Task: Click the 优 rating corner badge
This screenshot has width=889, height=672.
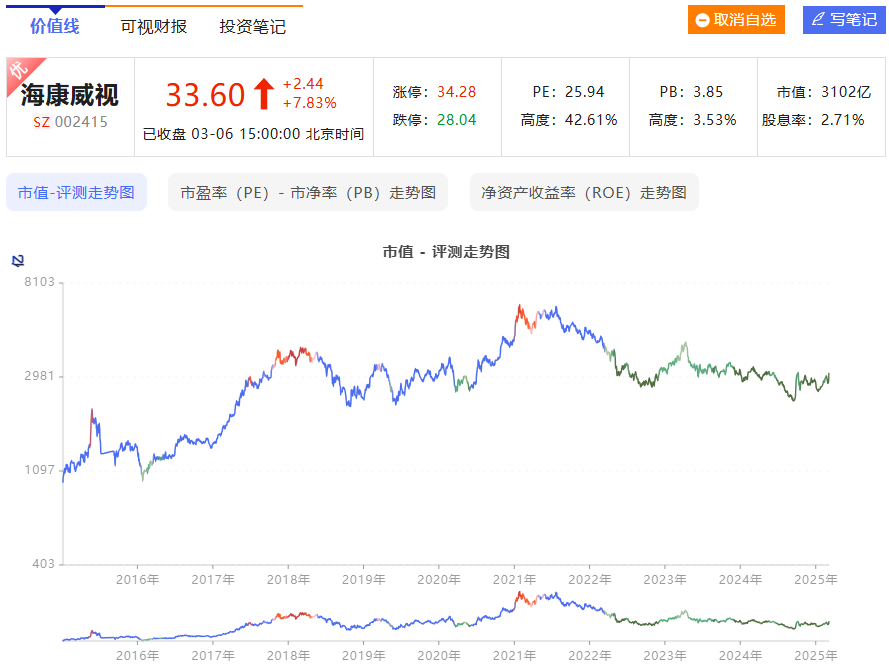Action: pos(19,70)
